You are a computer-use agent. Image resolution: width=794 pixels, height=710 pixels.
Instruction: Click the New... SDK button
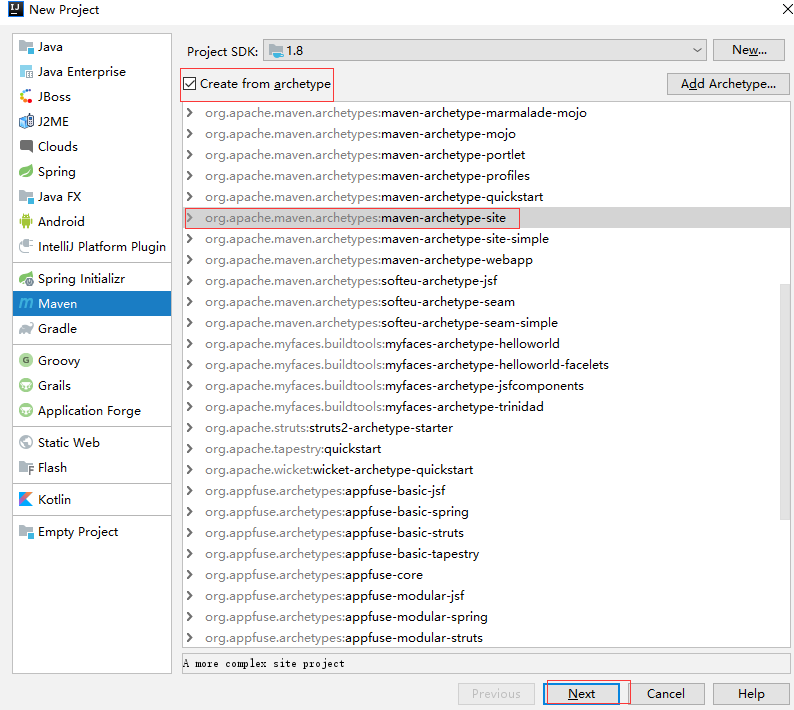[x=749, y=50]
